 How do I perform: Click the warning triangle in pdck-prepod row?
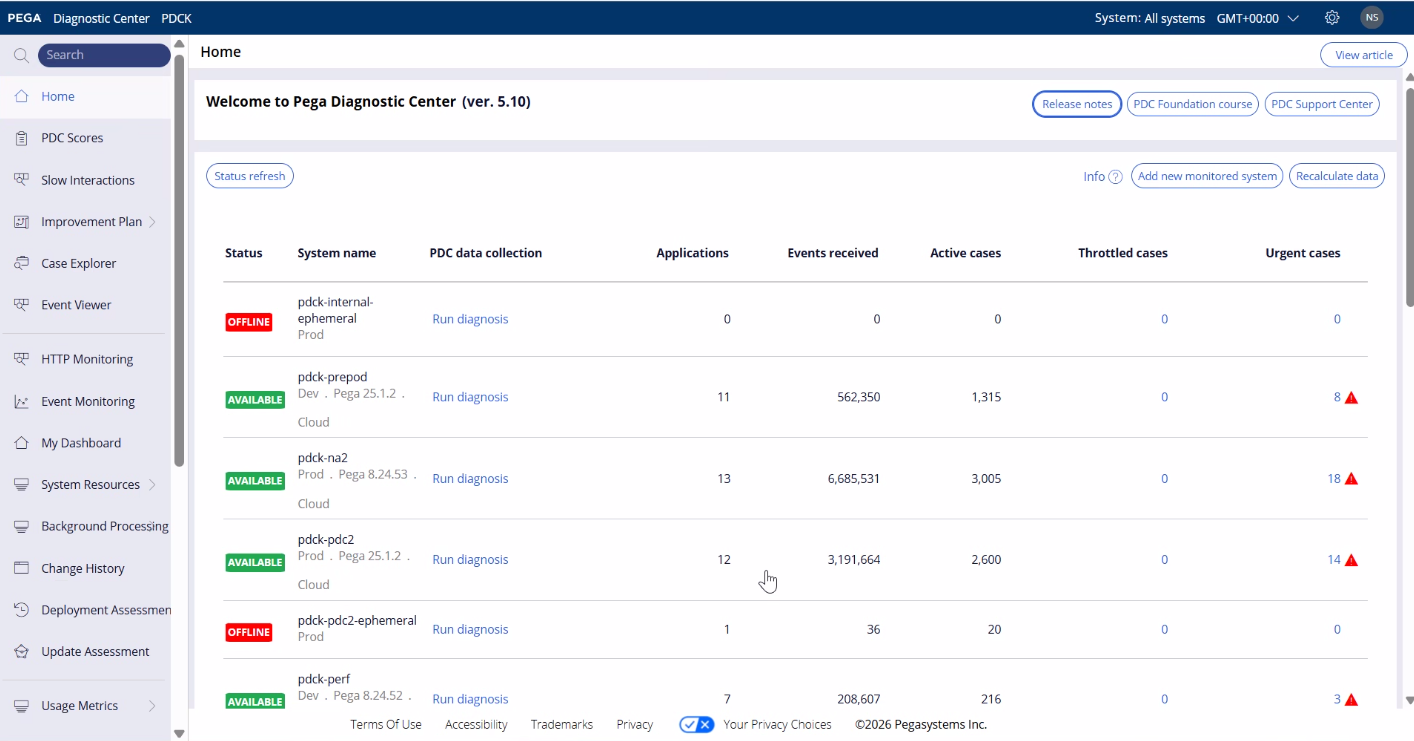click(x=1351, y=397)
